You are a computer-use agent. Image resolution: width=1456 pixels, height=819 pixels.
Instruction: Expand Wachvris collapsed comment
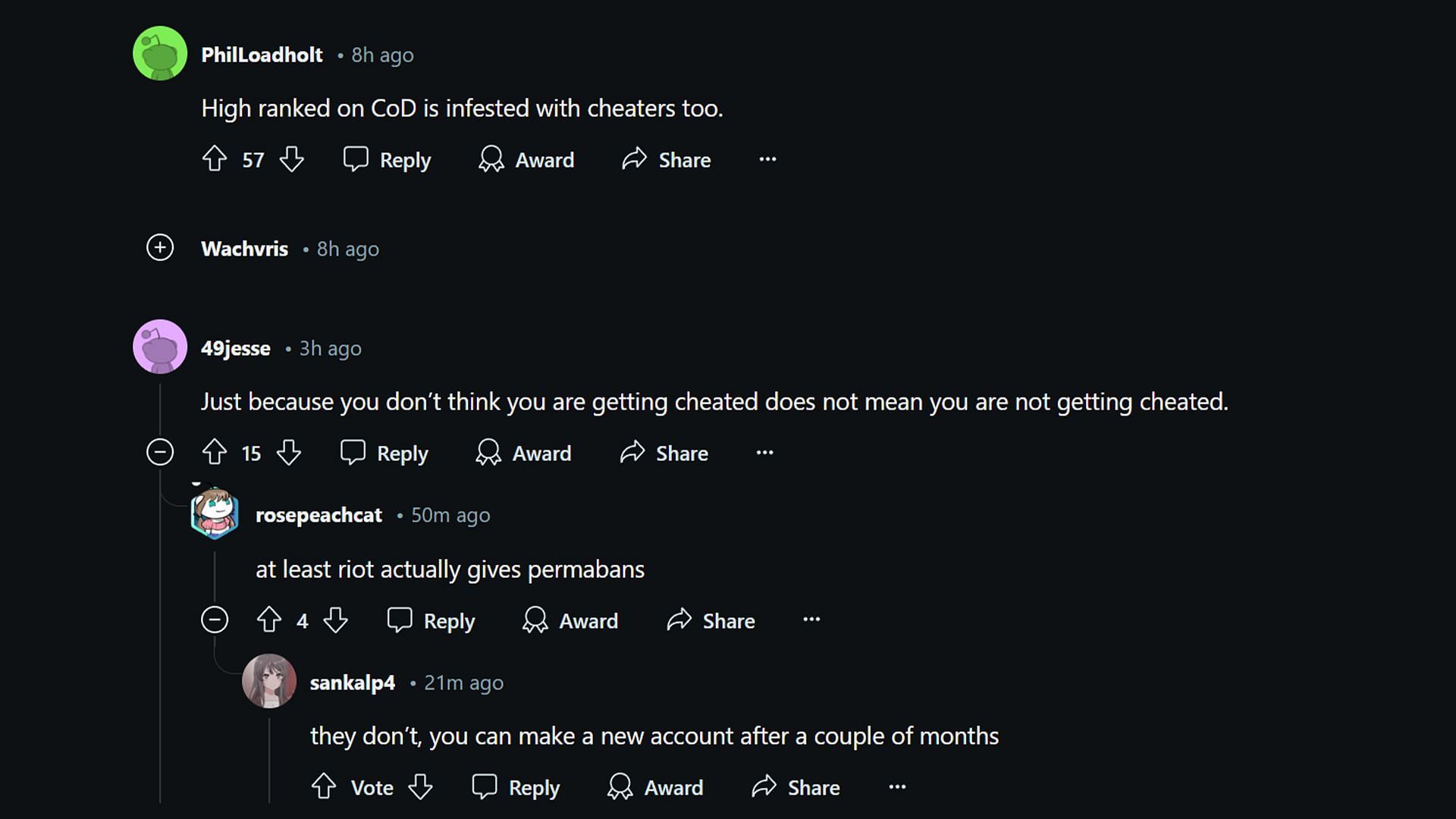click(x=159, y=248)
